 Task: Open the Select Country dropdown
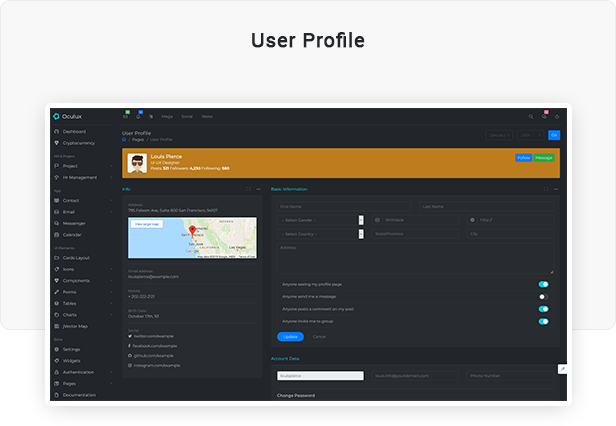(x=320, y=234)
